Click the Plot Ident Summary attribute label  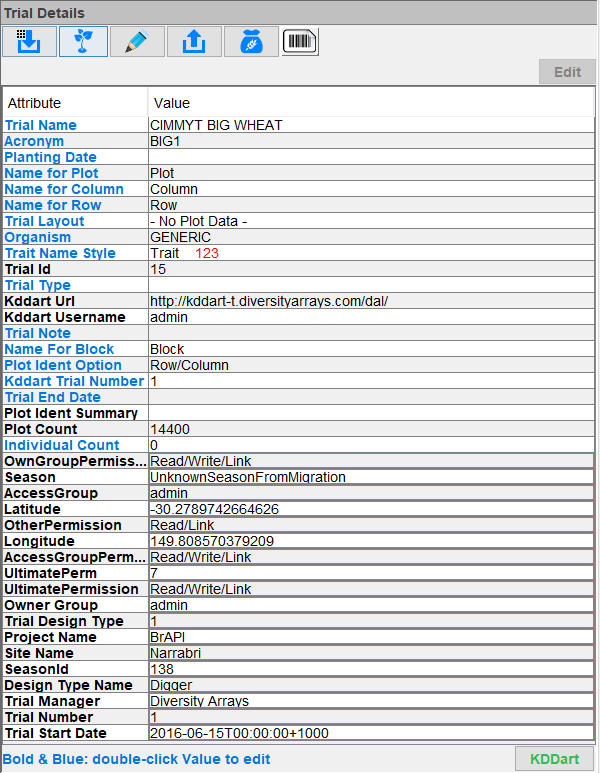click(71, 413)
